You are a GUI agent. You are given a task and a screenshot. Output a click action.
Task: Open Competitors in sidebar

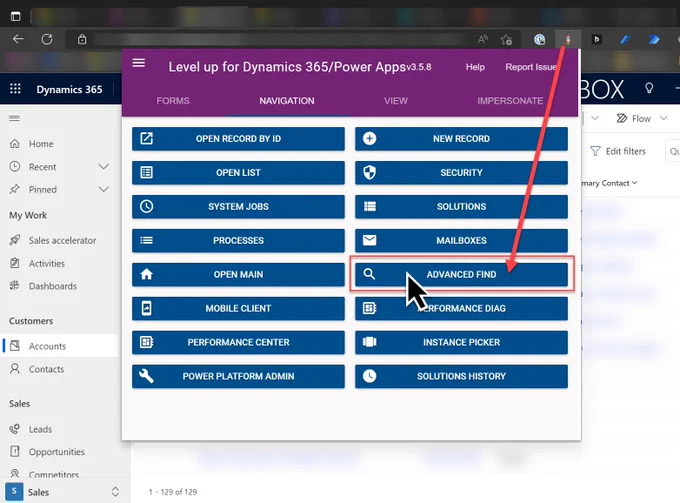[x=53, y=474]
